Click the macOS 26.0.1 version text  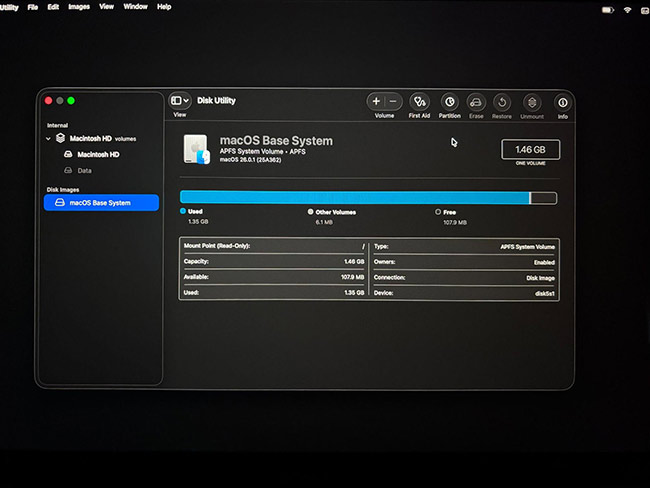pyautogui.click(x=250, y=160)
